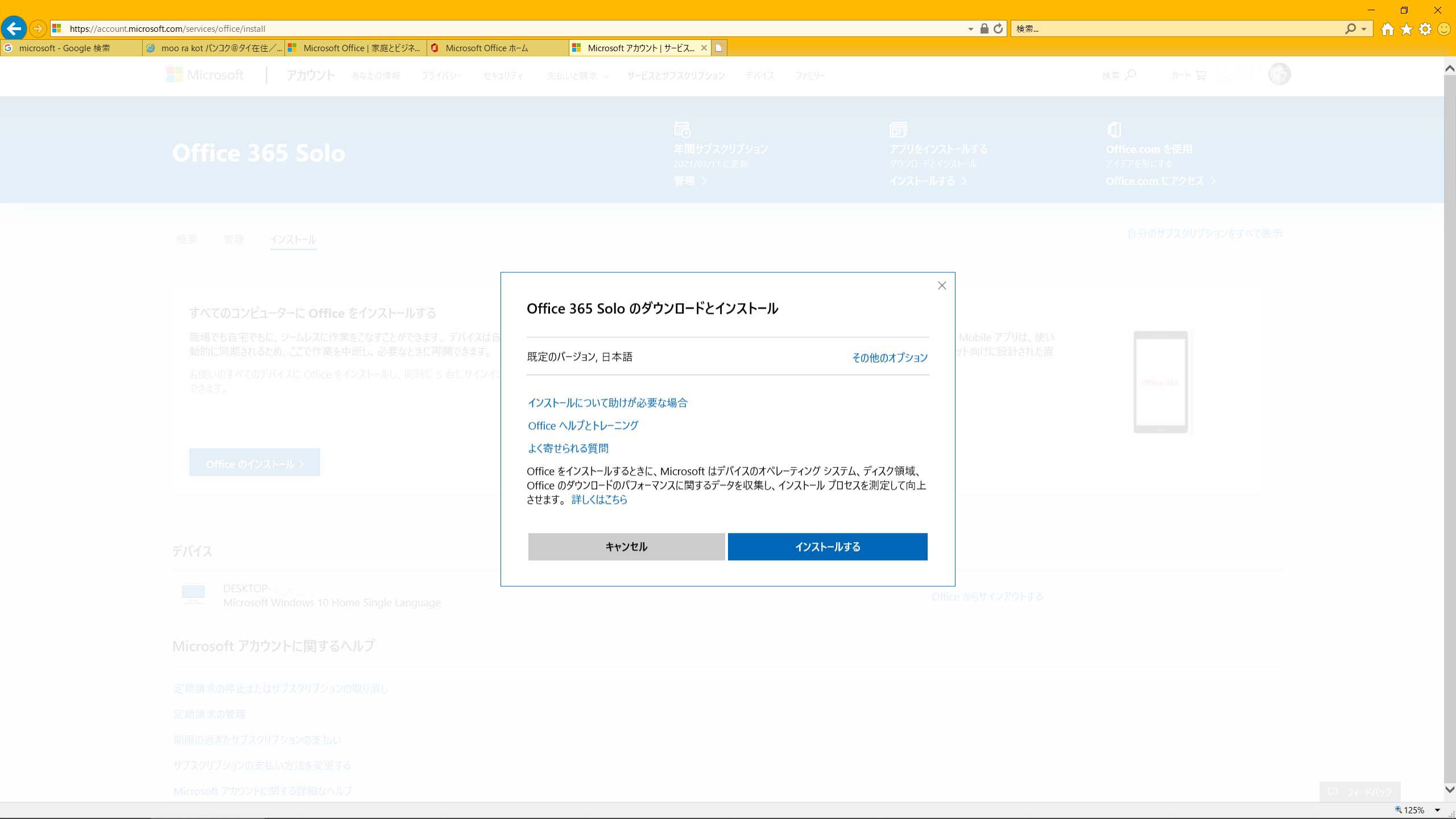Click インストールする link under アプリをインストールする
The height and width of the screenshot is (819, 1456).
tap(928, 181)
